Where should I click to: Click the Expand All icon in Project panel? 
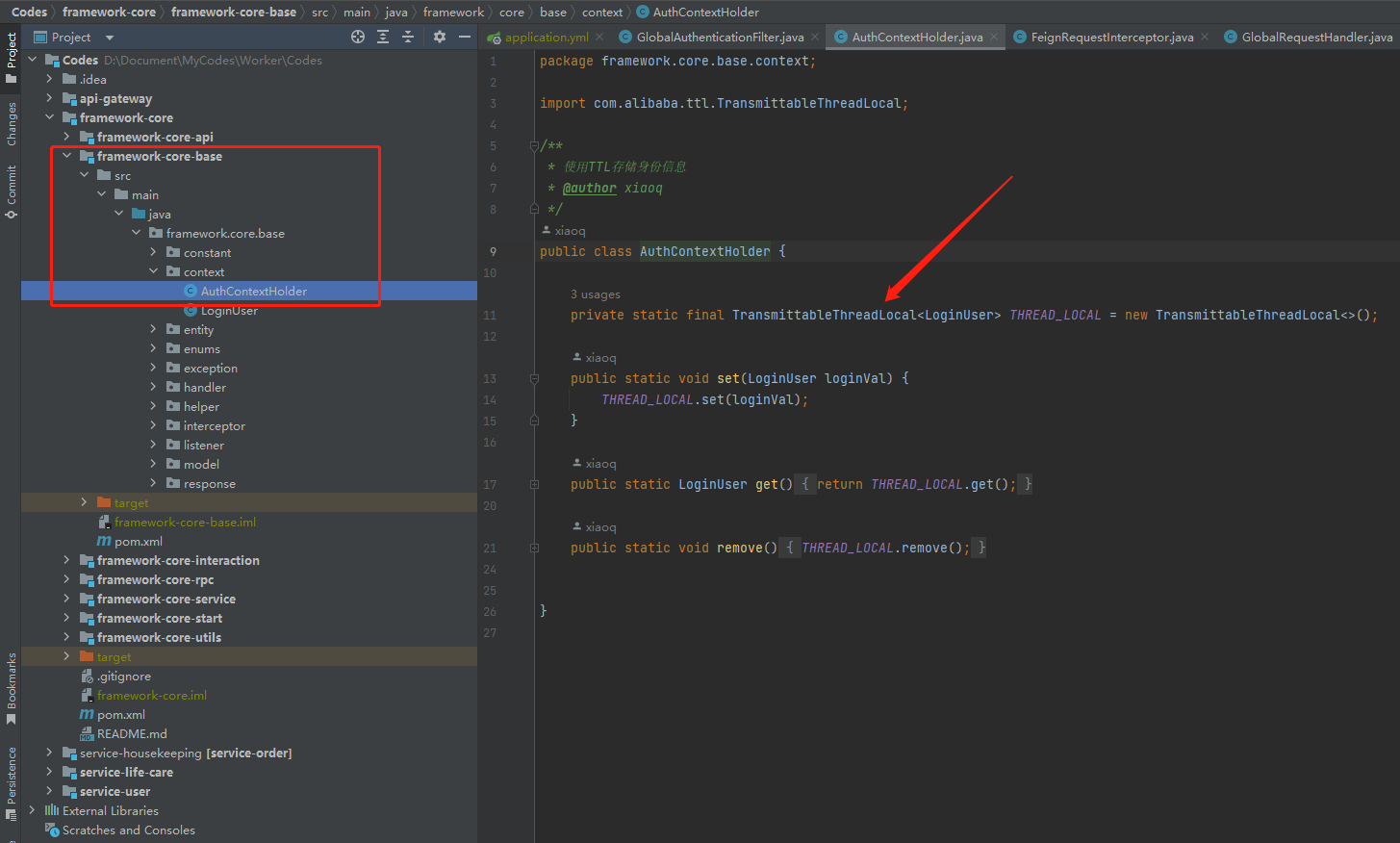383,37
